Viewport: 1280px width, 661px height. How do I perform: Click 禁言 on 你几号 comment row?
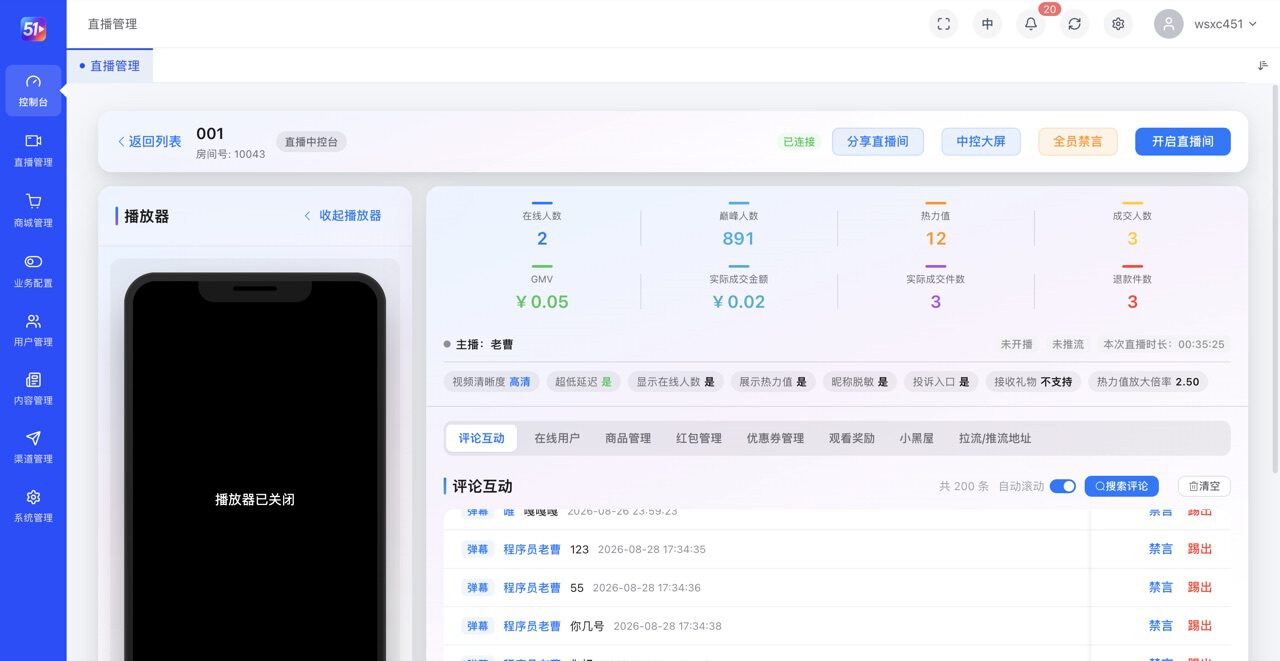pos(1161,626)
